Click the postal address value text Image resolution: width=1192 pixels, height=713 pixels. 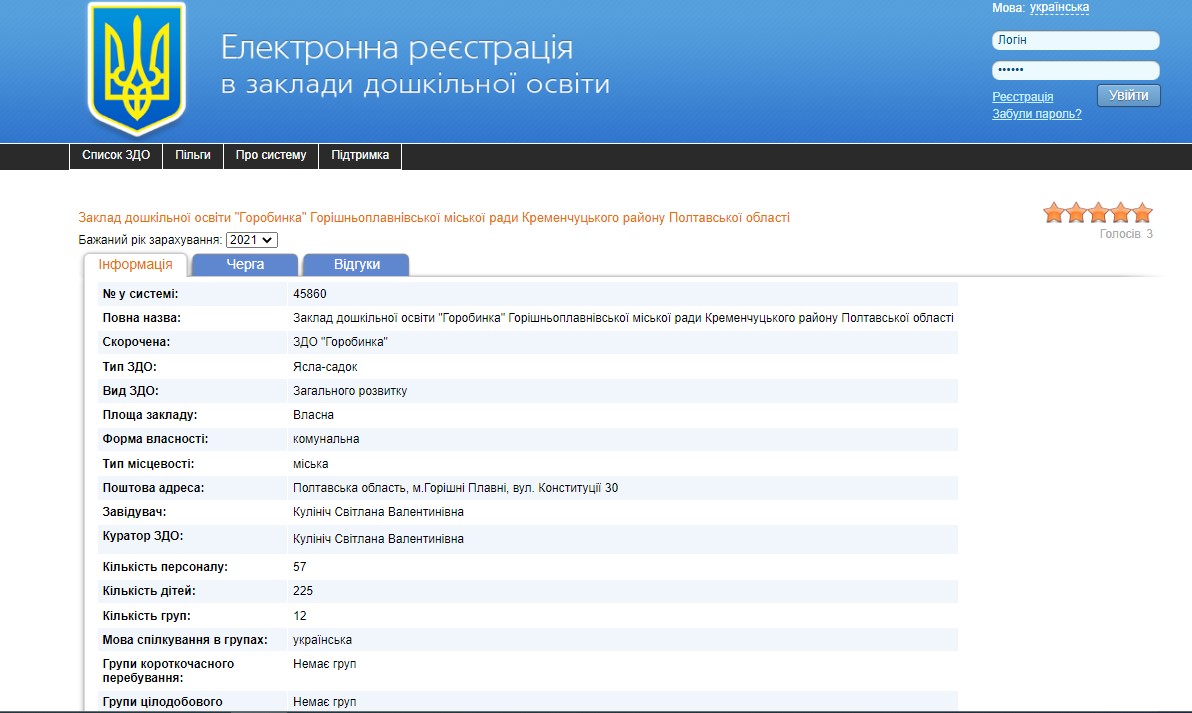pyautogui.click(x=455, y=488)
